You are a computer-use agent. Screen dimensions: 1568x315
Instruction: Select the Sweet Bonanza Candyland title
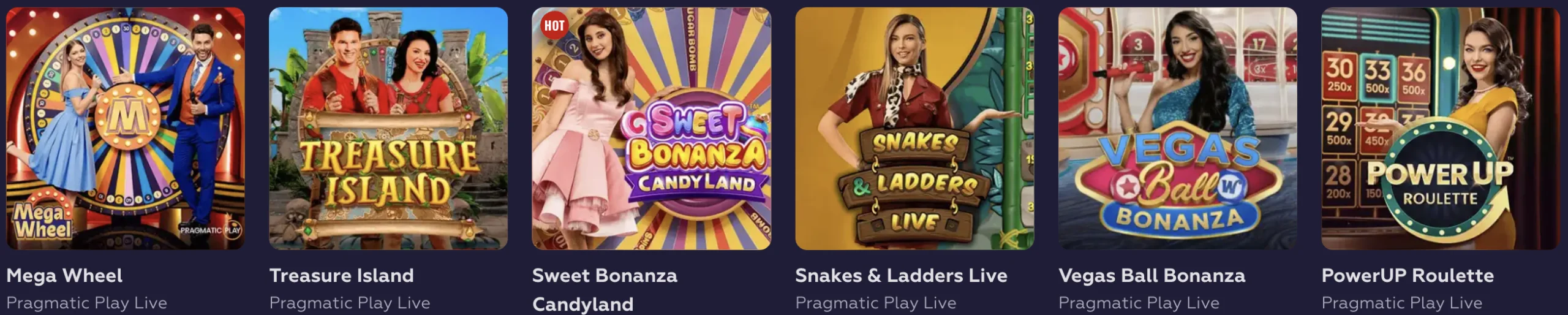point(605,290)
